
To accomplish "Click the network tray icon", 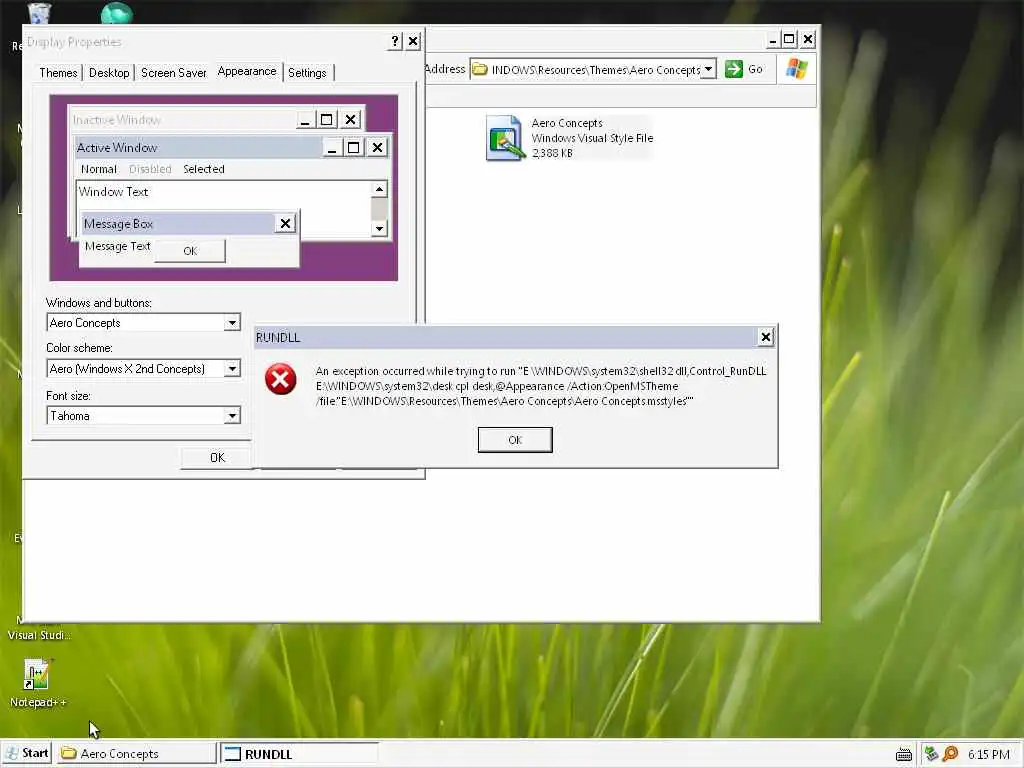I will pos(931,754).
